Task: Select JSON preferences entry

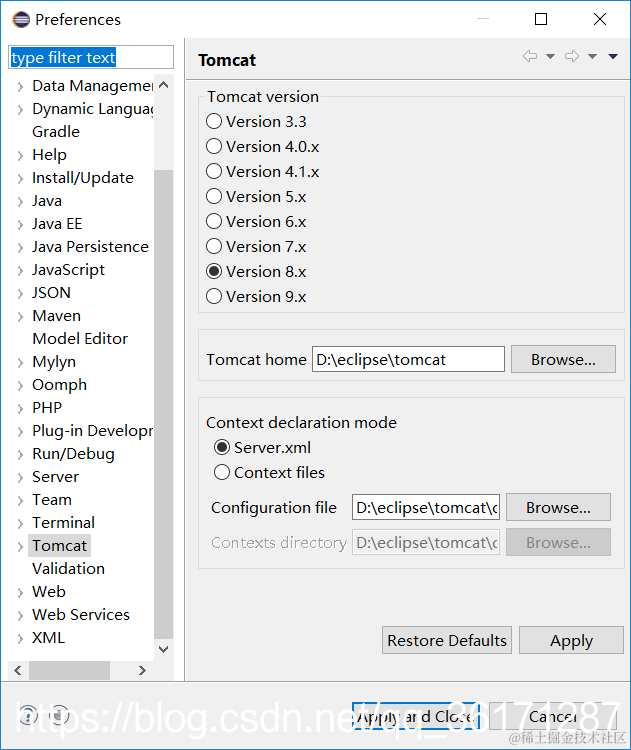Action: pos(51,293)
